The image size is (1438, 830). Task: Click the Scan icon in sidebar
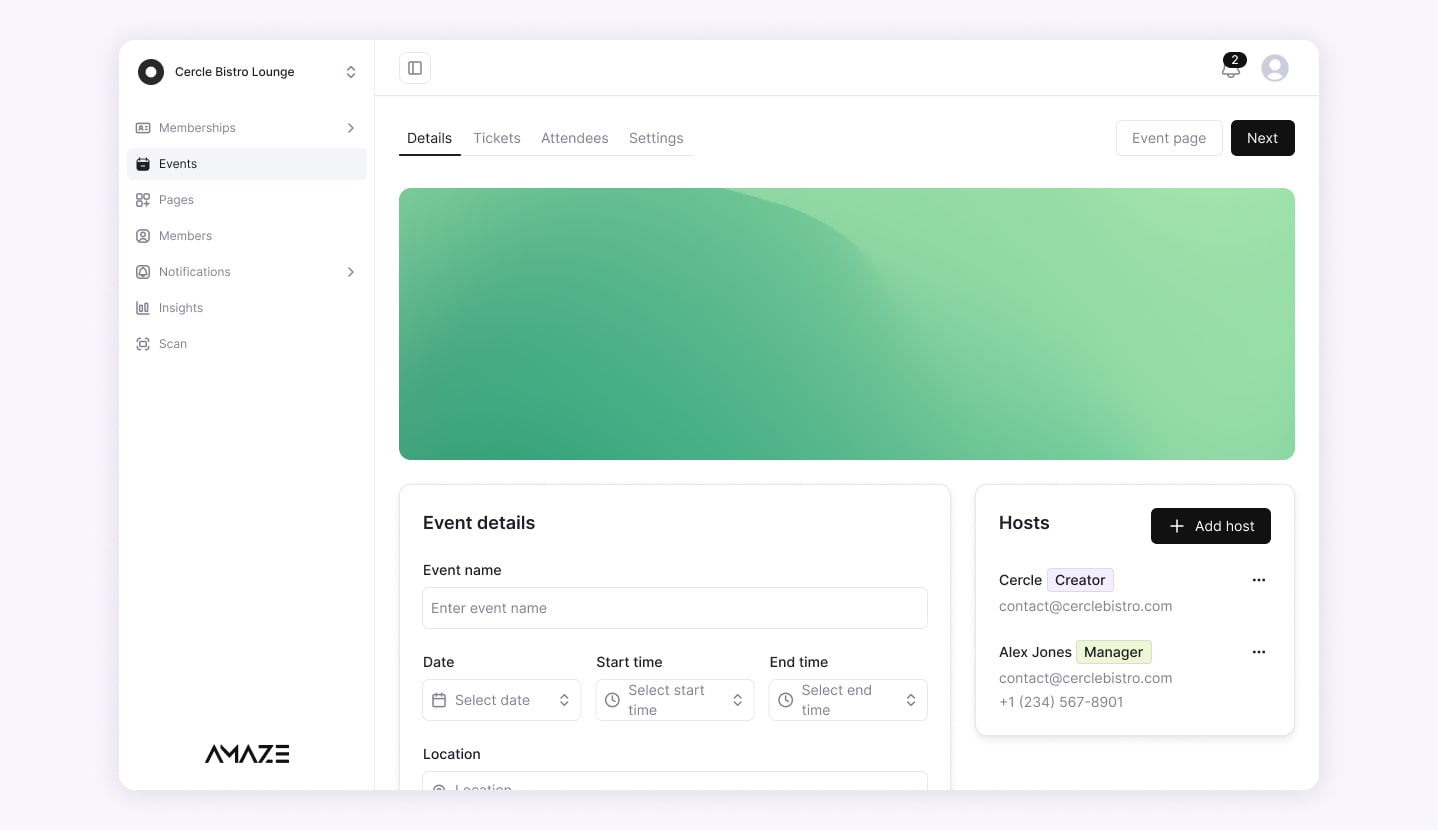click(x=143, y=344)
